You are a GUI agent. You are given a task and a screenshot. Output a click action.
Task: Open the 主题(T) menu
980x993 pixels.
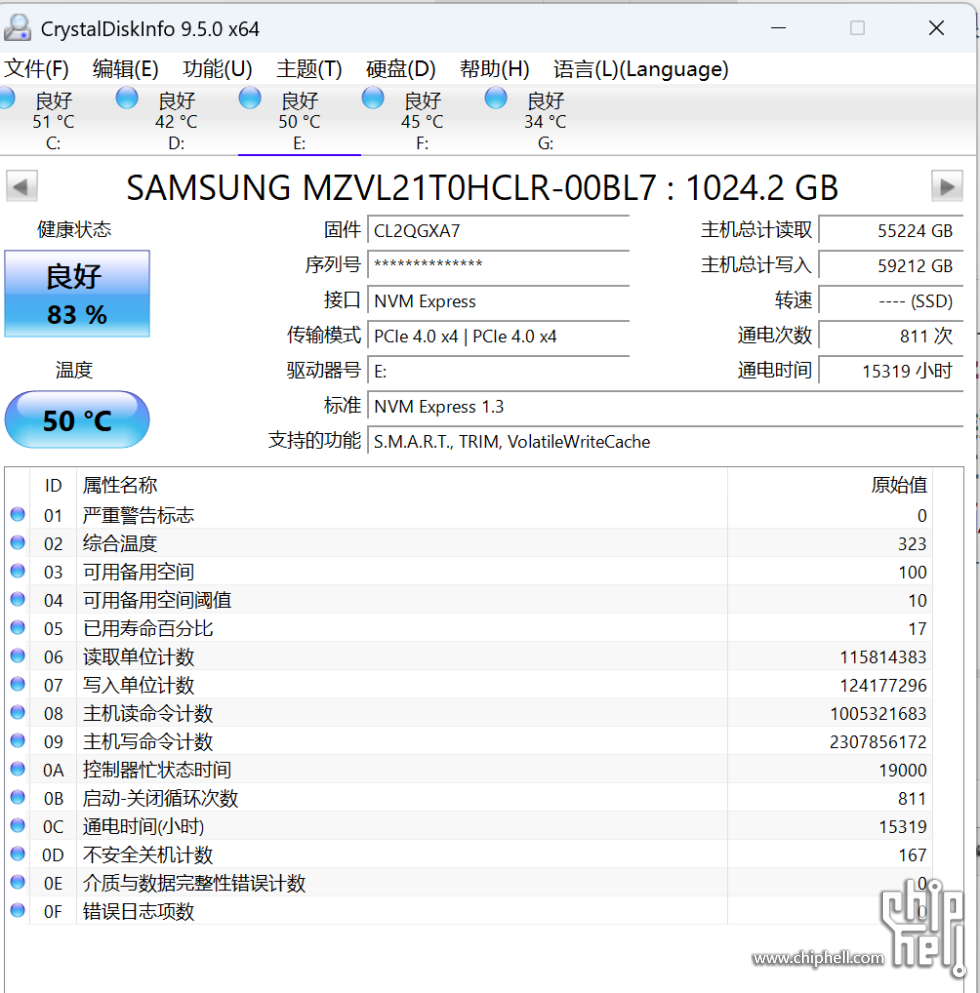coord(309,68)
